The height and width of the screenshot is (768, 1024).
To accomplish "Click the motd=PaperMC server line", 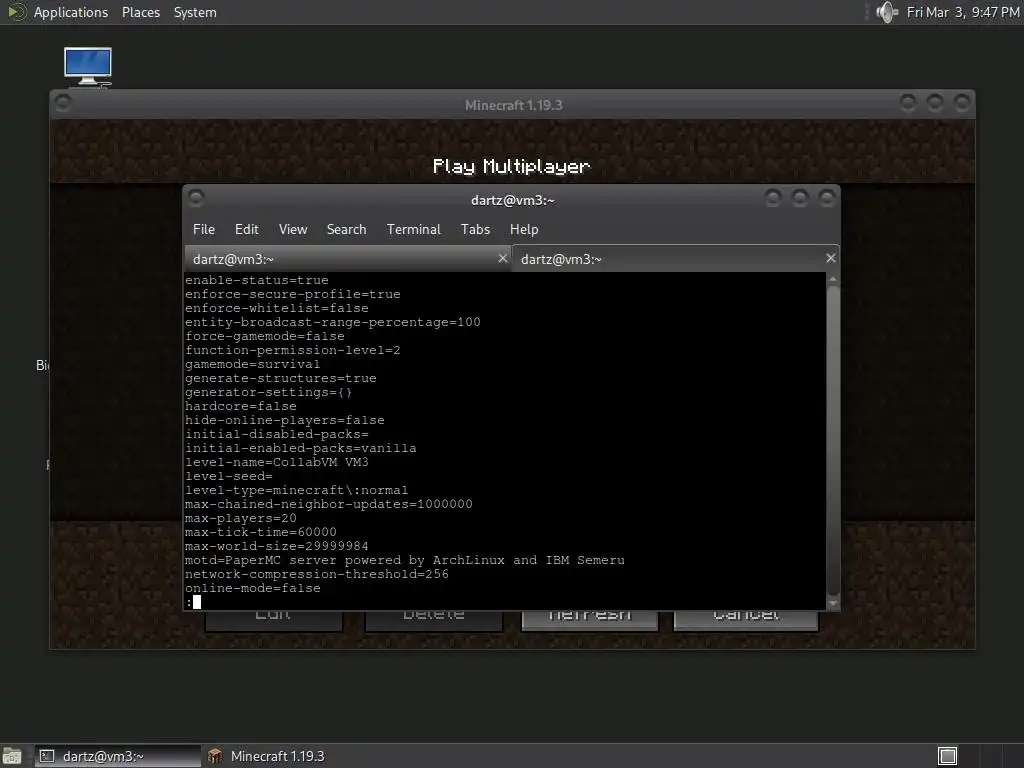I will click(405, 560).
